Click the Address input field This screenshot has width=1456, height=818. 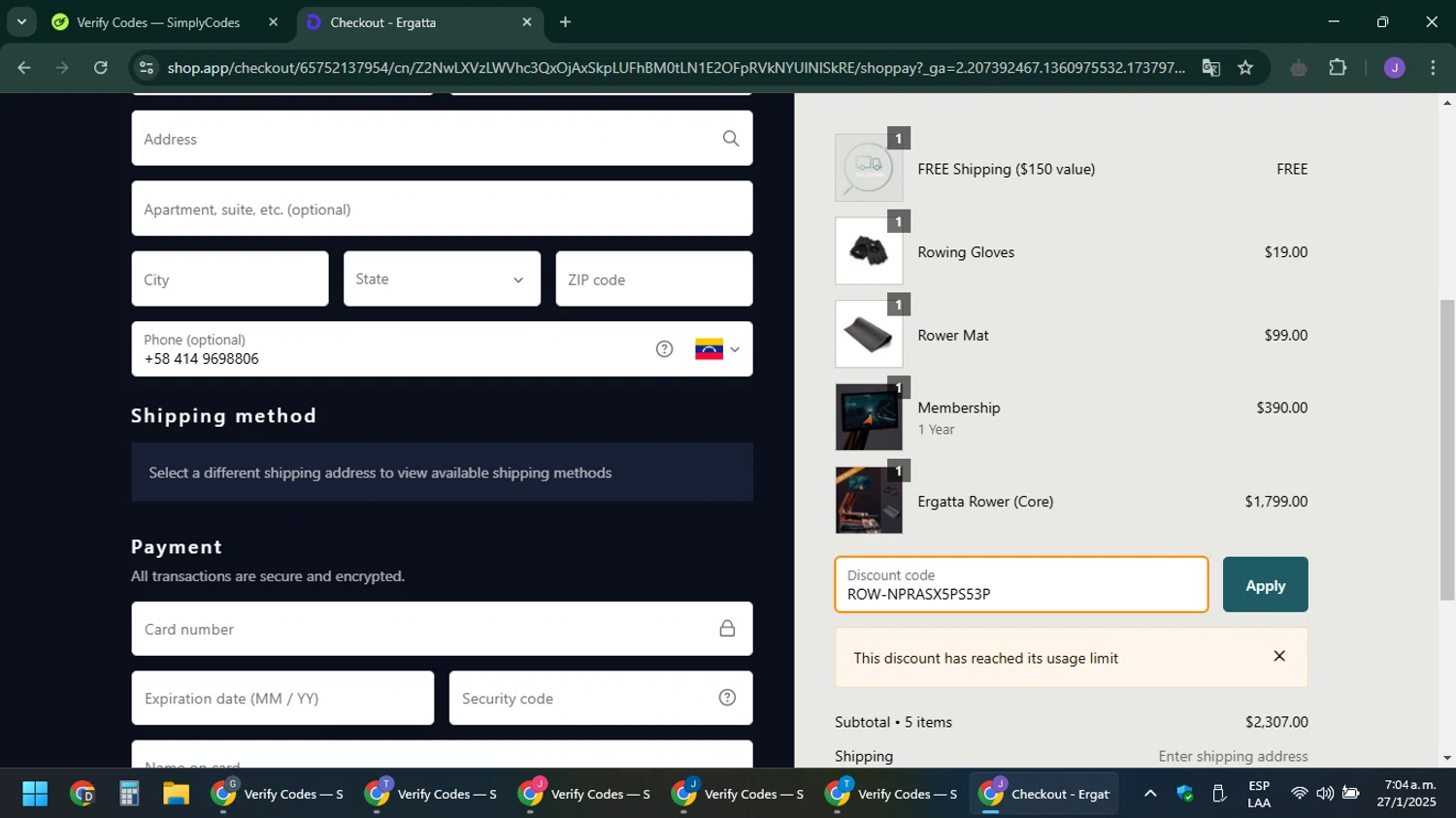[x=442, y=139]
